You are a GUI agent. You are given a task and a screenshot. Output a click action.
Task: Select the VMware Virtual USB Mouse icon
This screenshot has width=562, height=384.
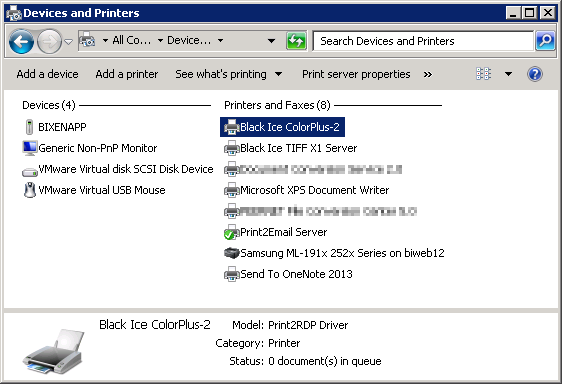tap(30, 190)
